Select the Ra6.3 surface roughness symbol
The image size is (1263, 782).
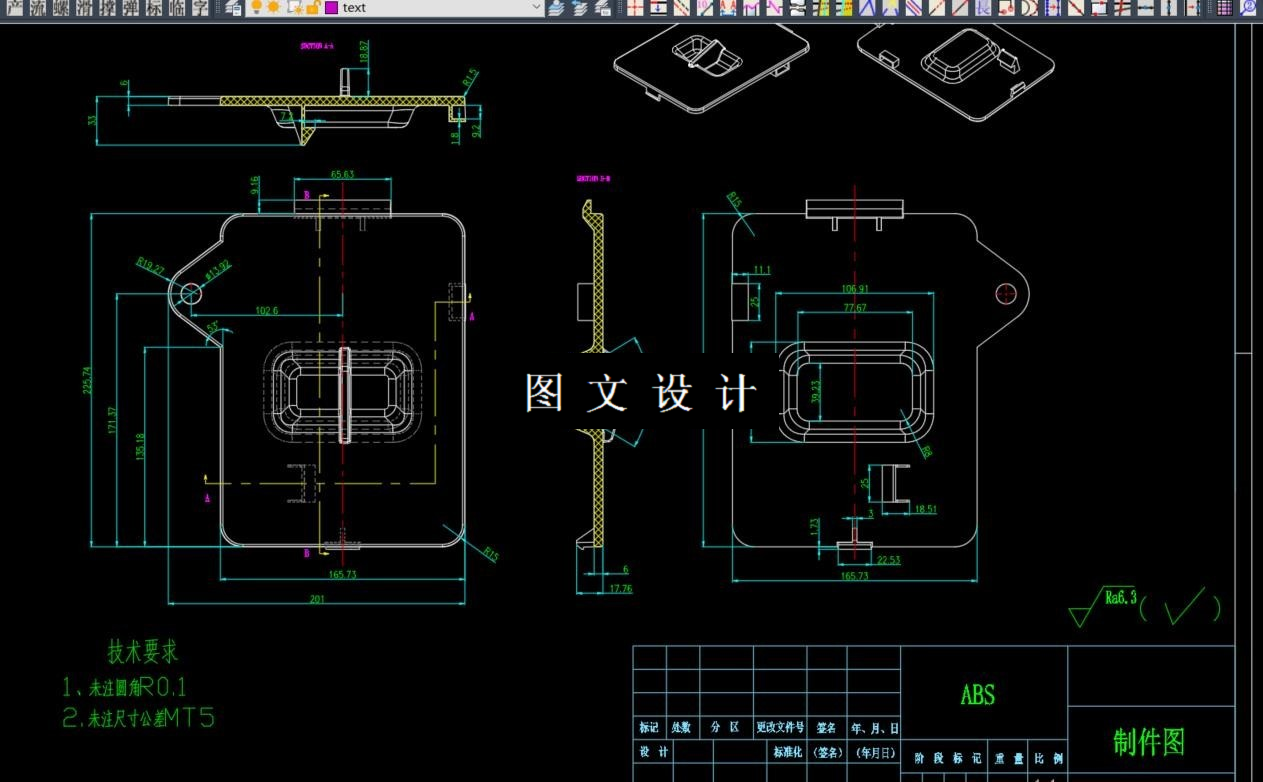(x=1105, y=605)
